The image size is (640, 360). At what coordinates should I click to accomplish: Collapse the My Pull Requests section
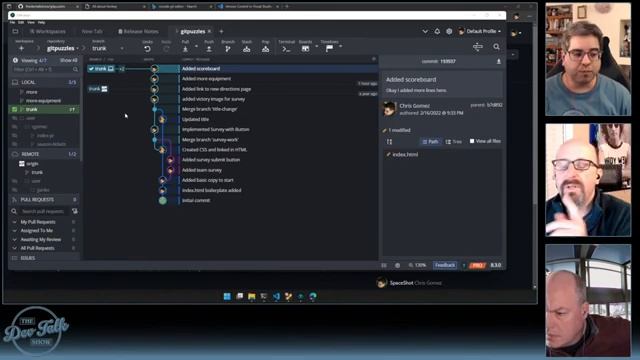click(x=15, y=222)
